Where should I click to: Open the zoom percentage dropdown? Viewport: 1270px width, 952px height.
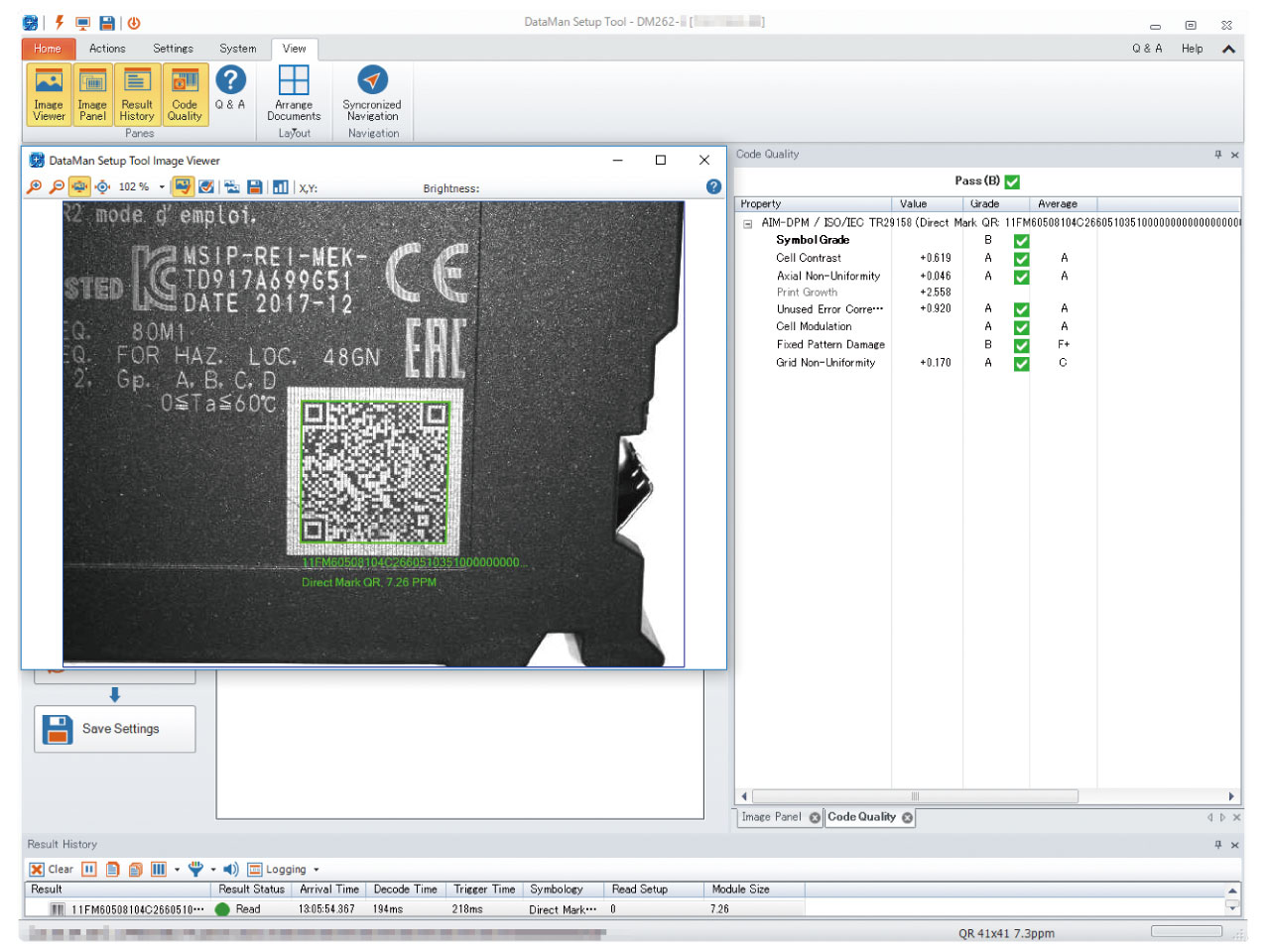(162, 186)
